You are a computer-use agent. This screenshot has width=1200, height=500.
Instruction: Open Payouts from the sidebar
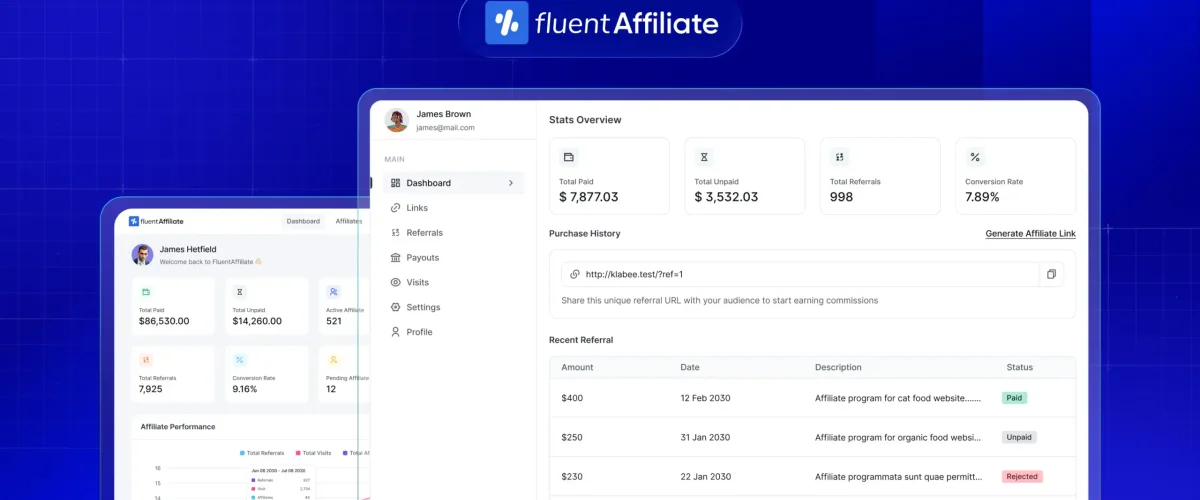pos(422,258)
